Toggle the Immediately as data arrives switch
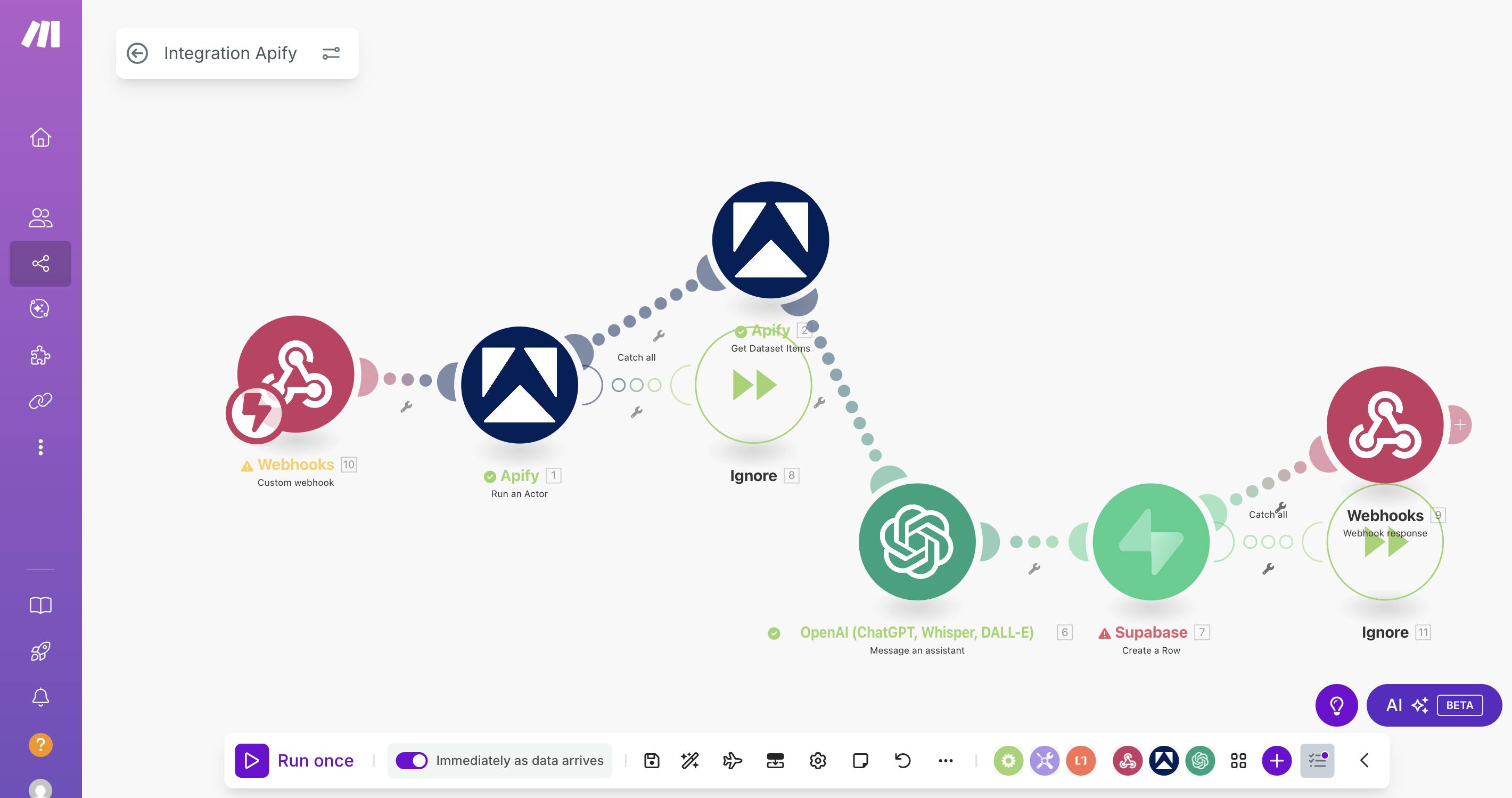Screen dimensions: 1512x798 (412, 760)
